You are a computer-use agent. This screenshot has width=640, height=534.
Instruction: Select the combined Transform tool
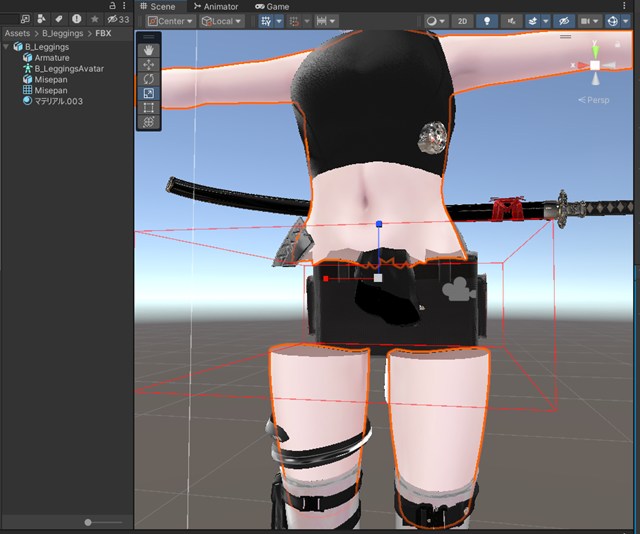(149, 122)
